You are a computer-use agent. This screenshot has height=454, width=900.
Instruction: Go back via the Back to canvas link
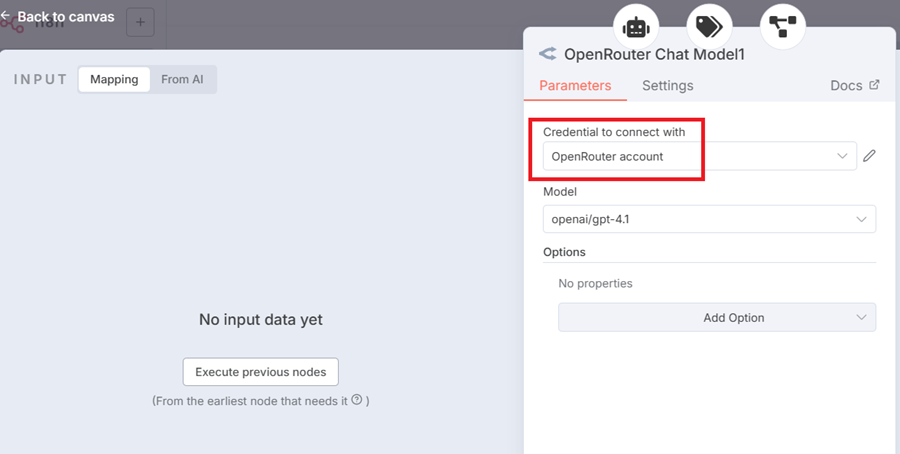pyautogui.click(x=58, y=17)
